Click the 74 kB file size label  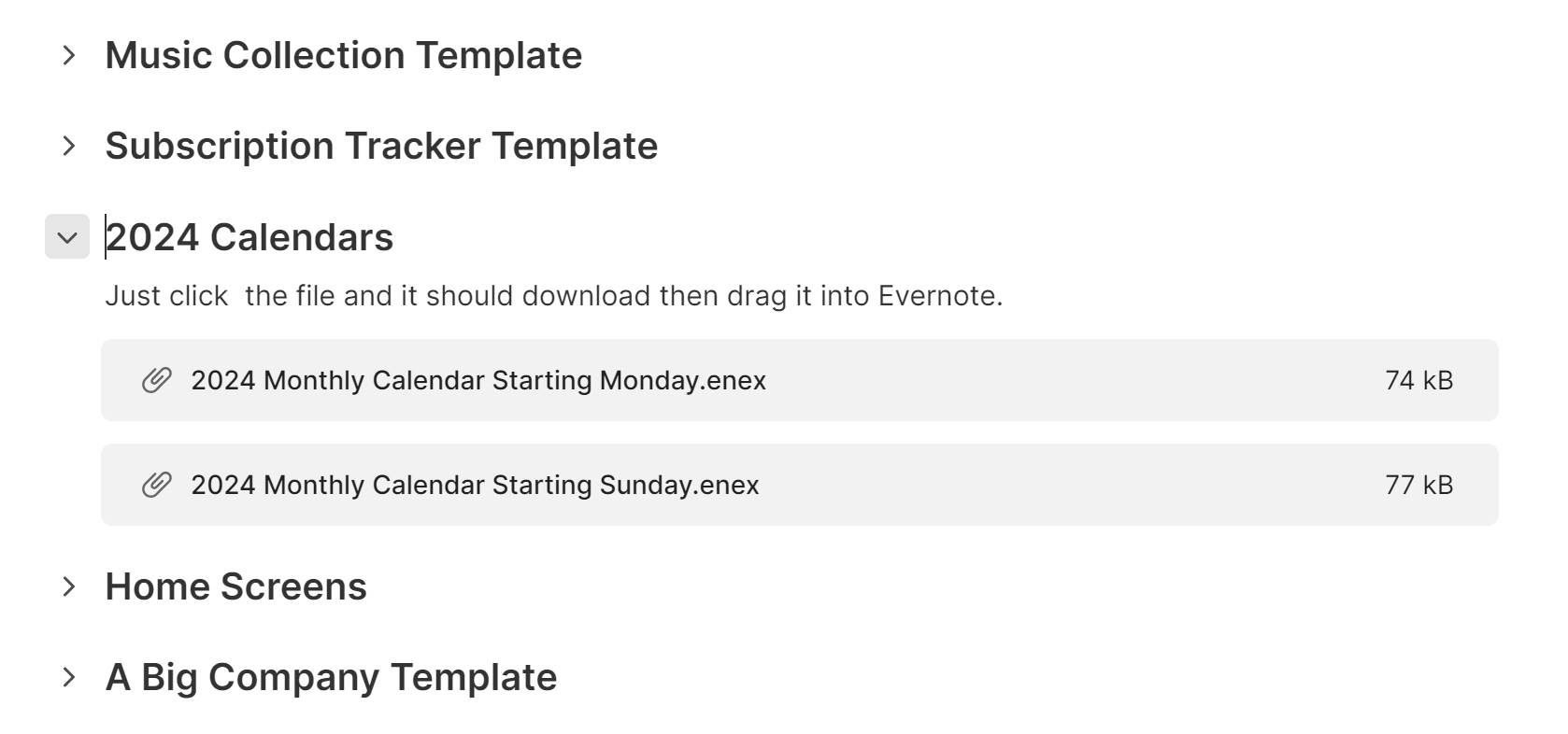pyautogui.click(x=1418, y=380)
